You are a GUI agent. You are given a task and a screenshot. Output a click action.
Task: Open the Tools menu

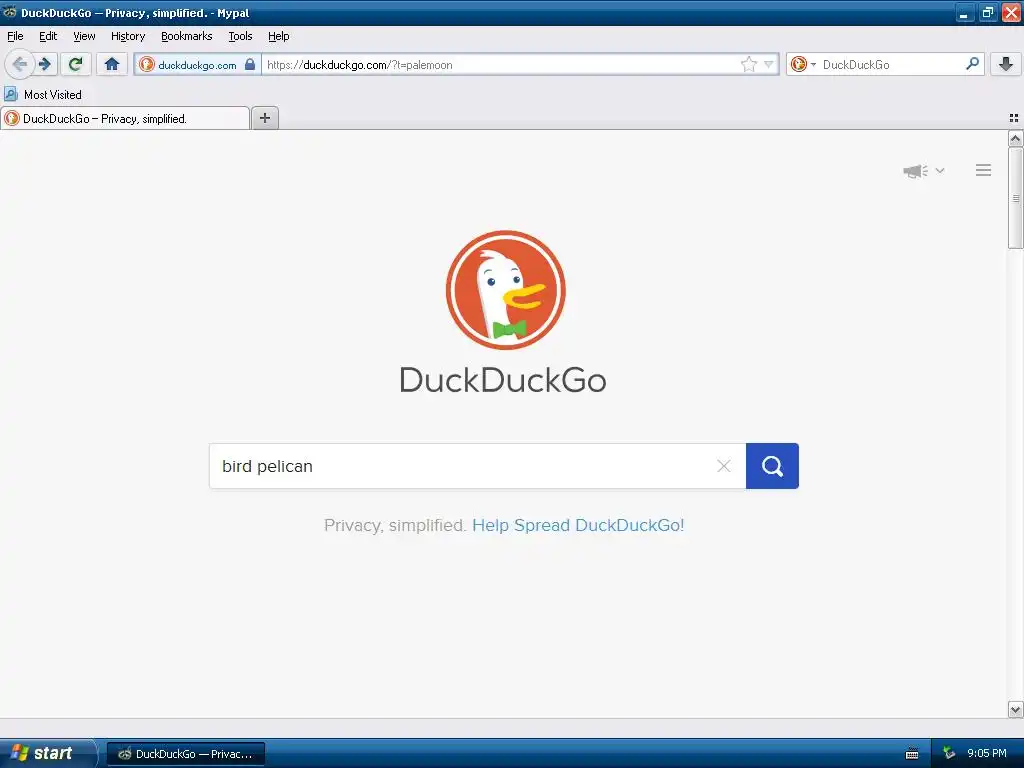(240, 37)
